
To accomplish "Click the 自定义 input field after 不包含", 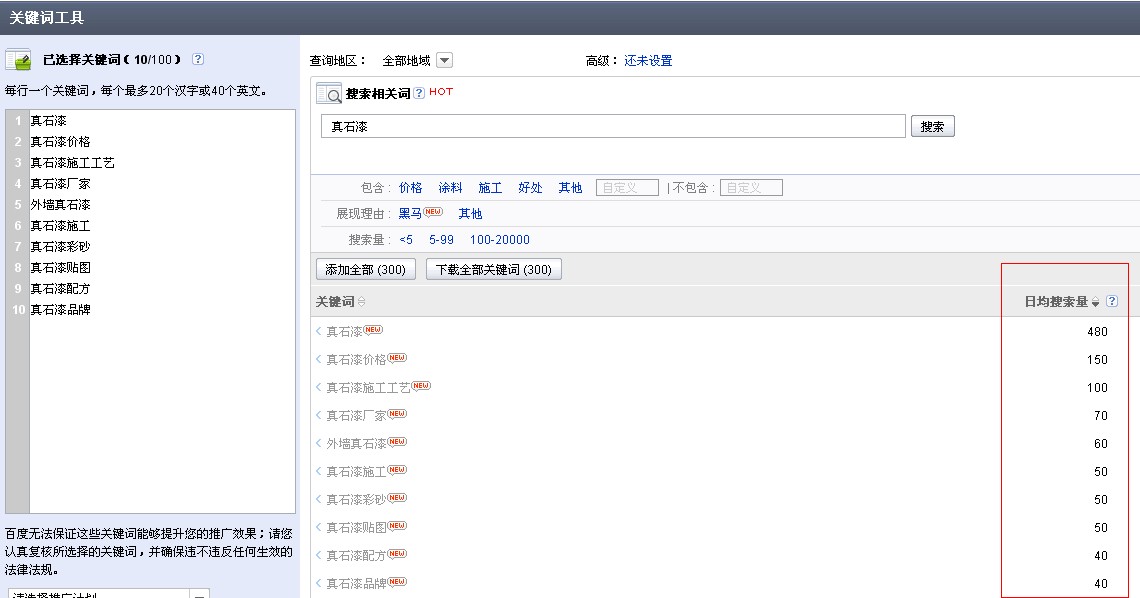I will click(x=751, y=187).
